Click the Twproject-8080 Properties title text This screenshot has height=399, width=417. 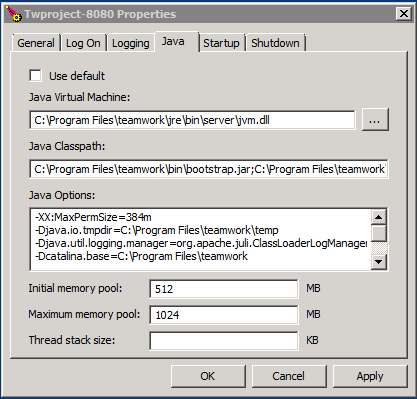tap(100, 14)
